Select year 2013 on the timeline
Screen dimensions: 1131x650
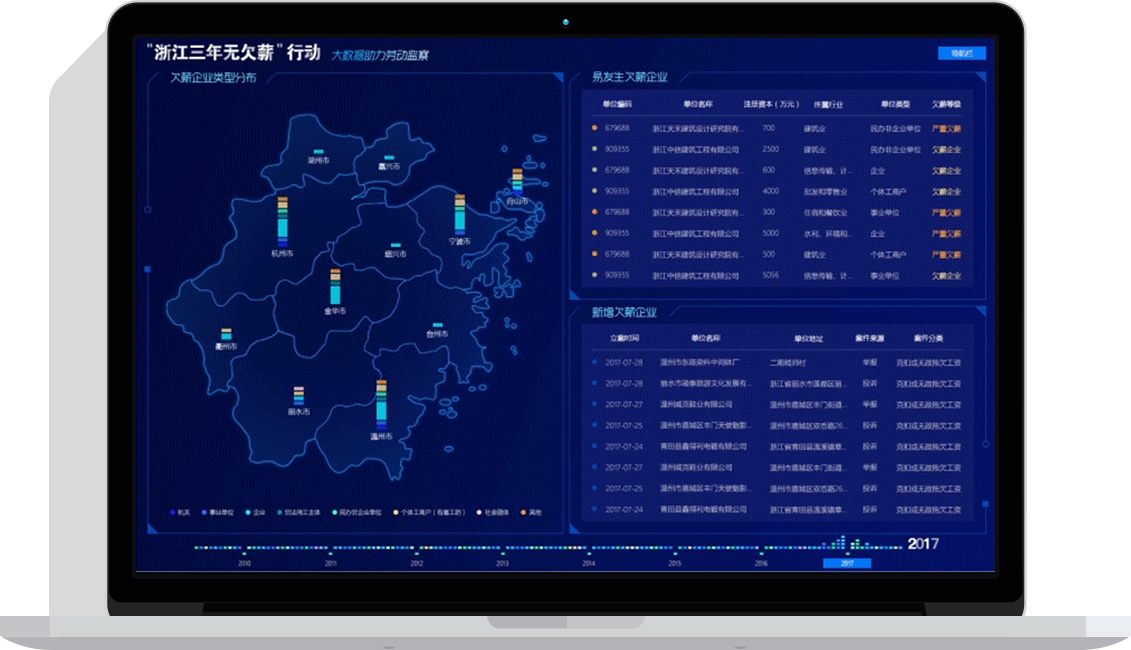tap(502, 564)
